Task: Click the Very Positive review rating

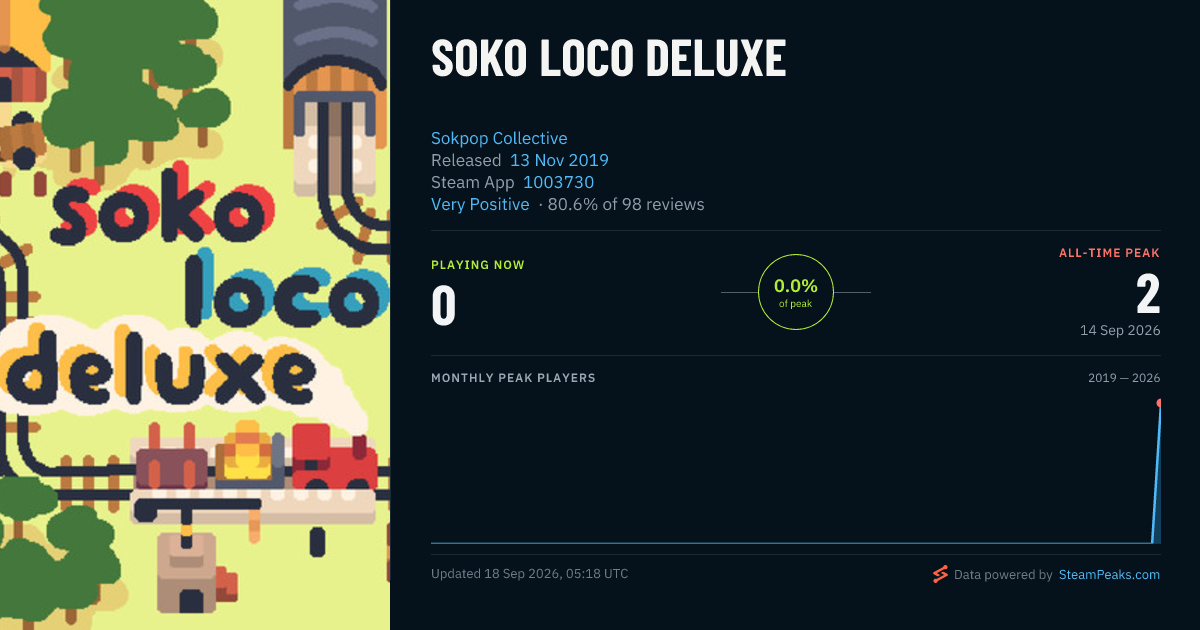Action: [480, 204]
